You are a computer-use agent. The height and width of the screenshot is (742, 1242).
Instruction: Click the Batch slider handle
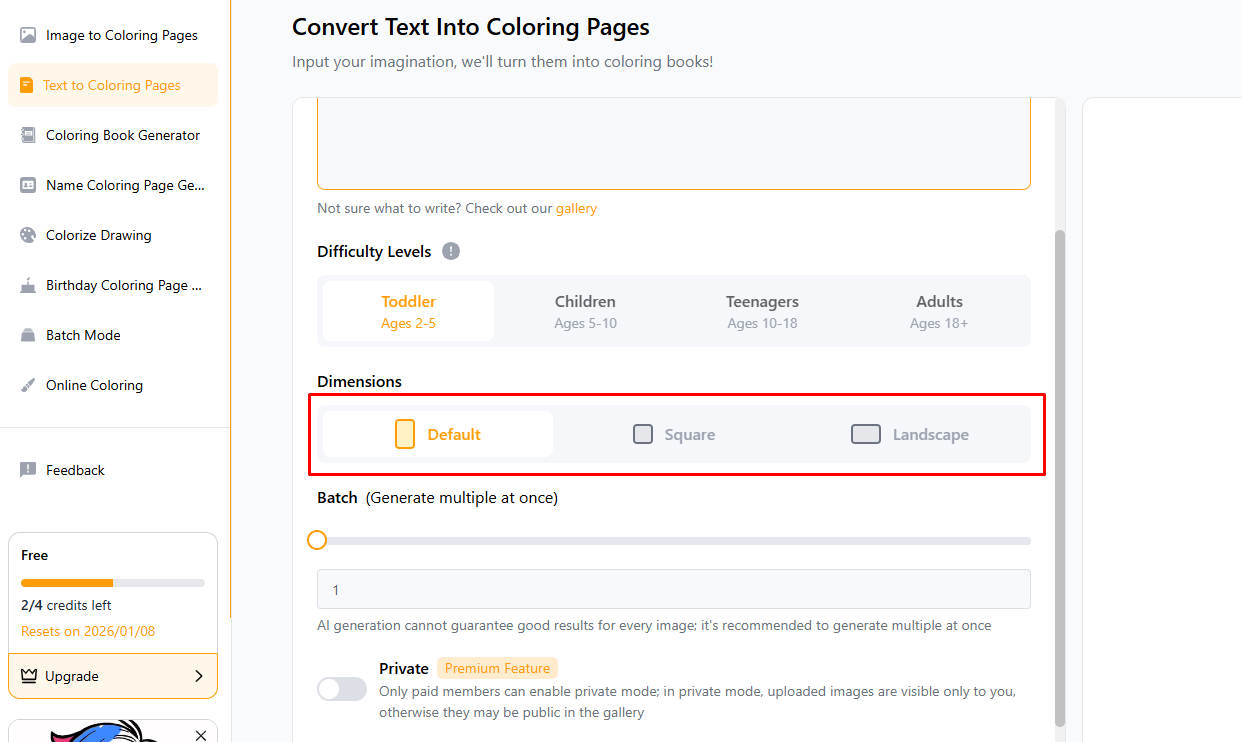tap(317, 540)
